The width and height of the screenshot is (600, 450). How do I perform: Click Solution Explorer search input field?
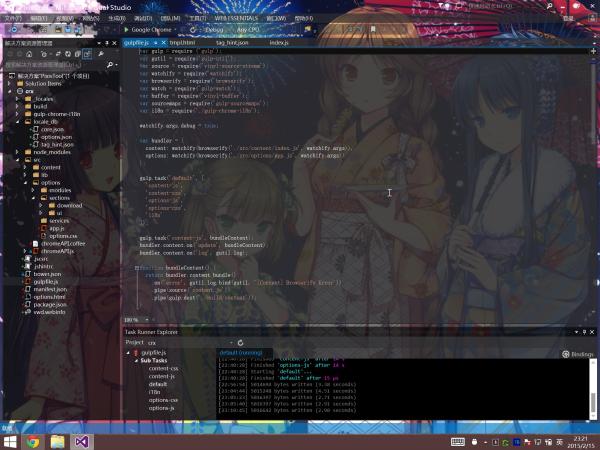[x=55, y=65]
